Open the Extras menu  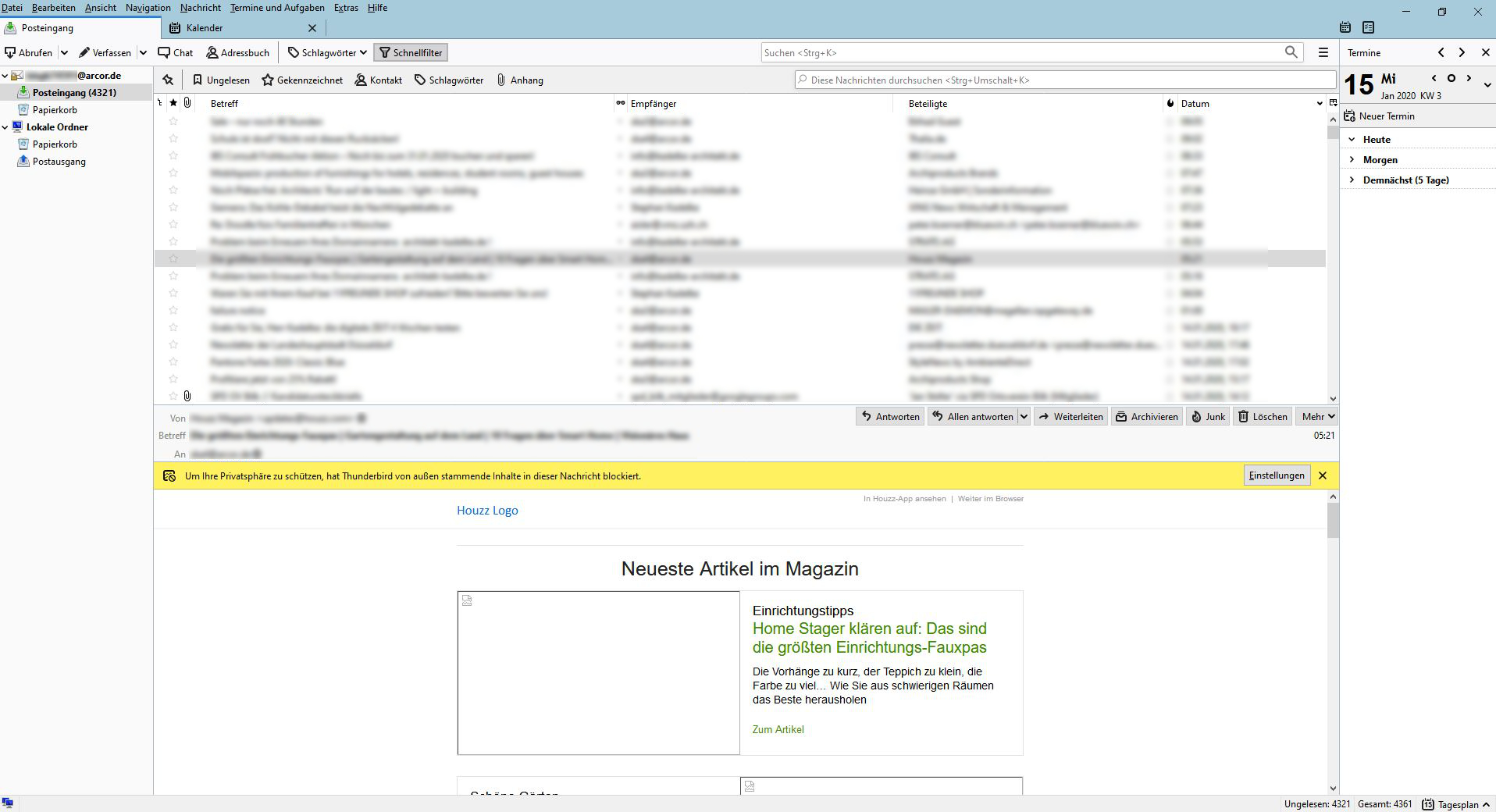346,8
